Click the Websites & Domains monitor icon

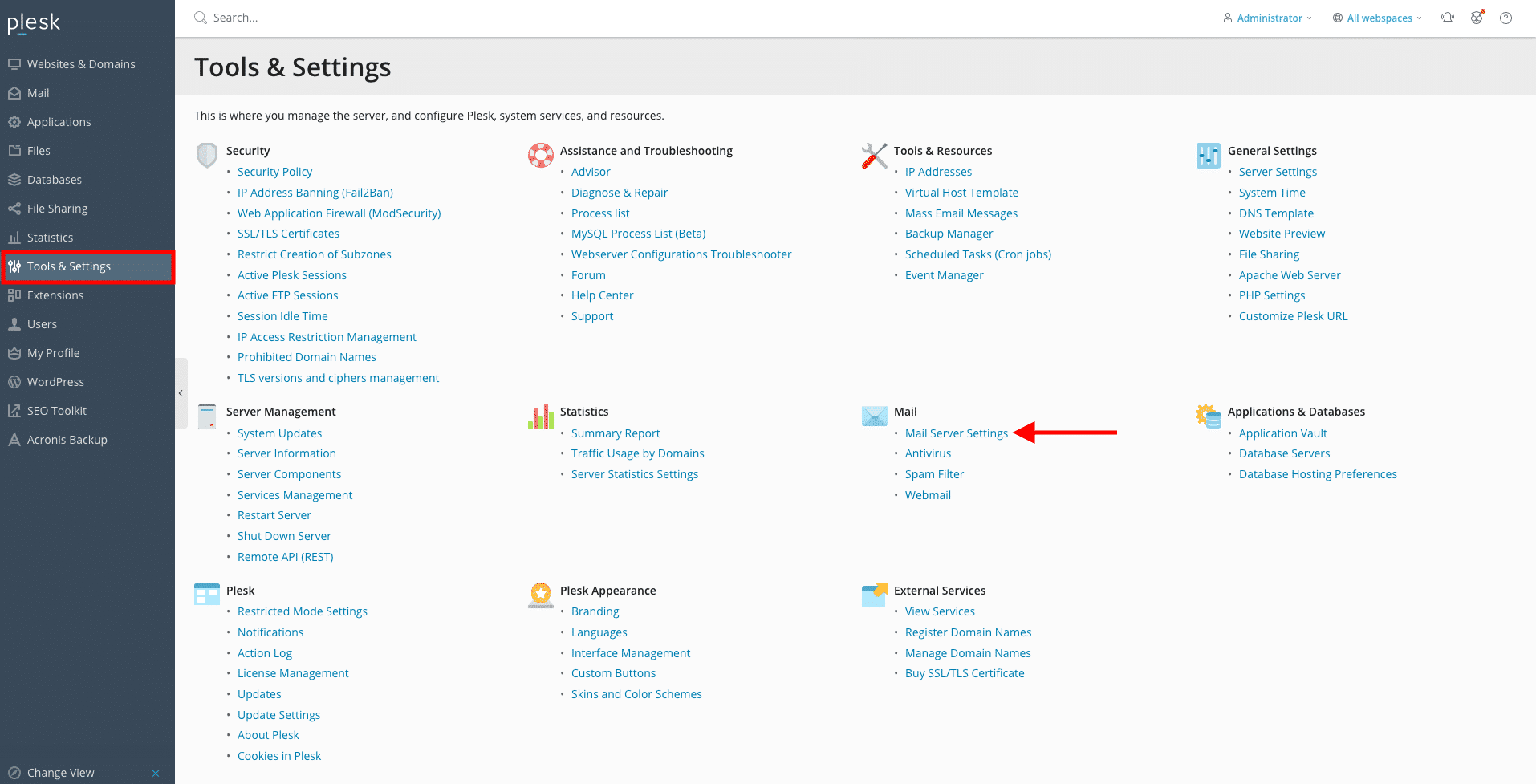pyautogui.click(x=14, y=64)
